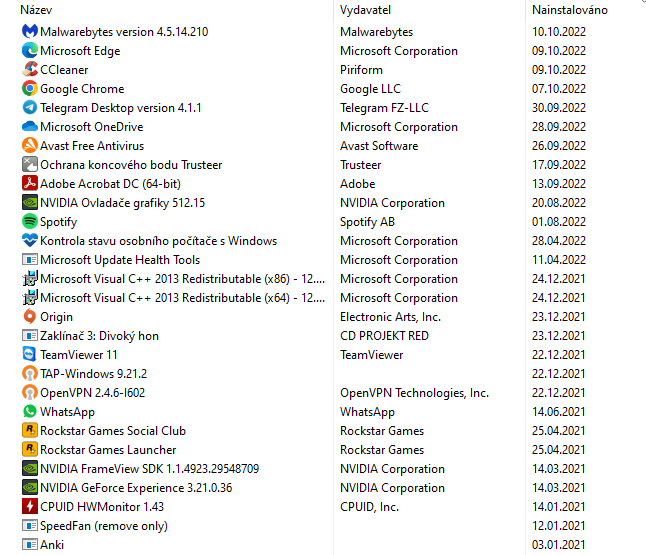This screenshot has height=555, width=646.
Task: Click the Google Chrome icon
Action: 30,89
